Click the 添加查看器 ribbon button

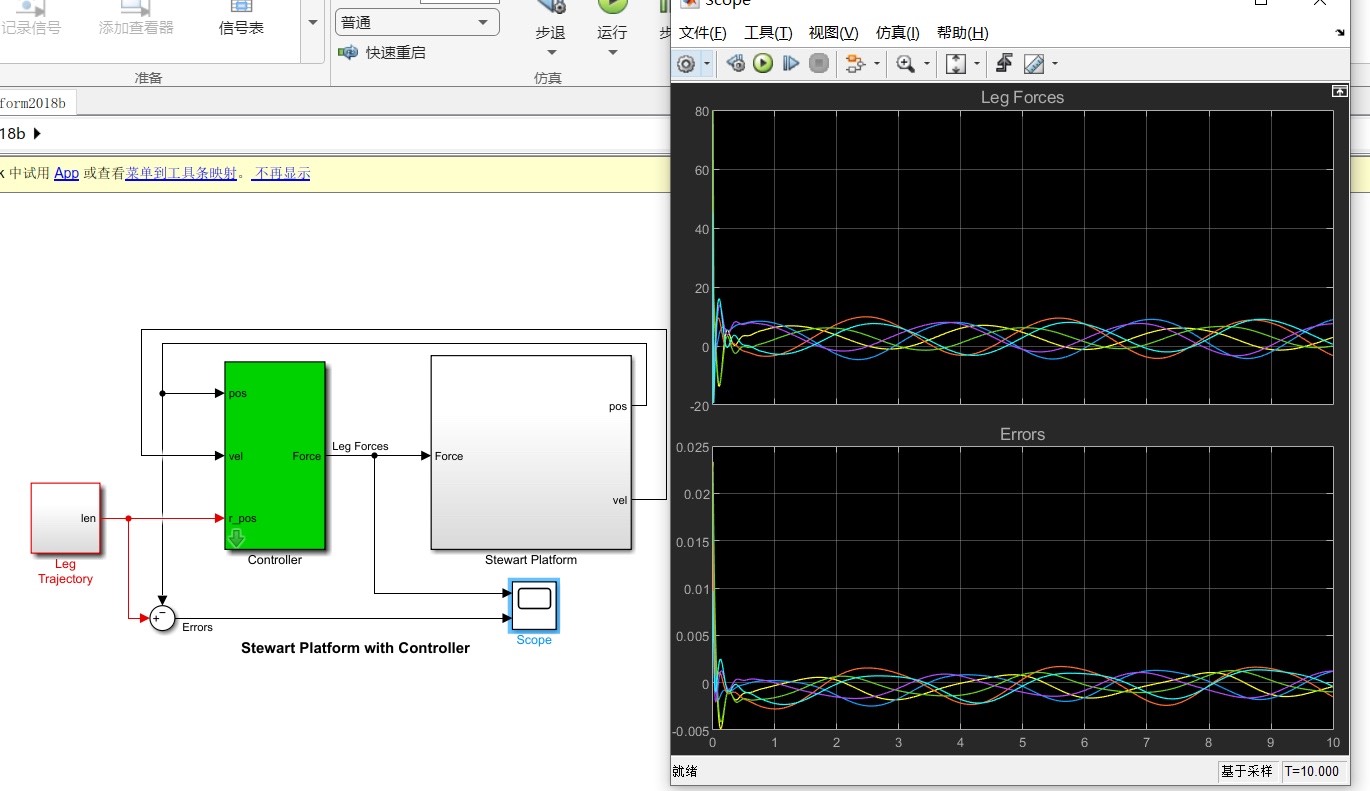pos(136,19)
